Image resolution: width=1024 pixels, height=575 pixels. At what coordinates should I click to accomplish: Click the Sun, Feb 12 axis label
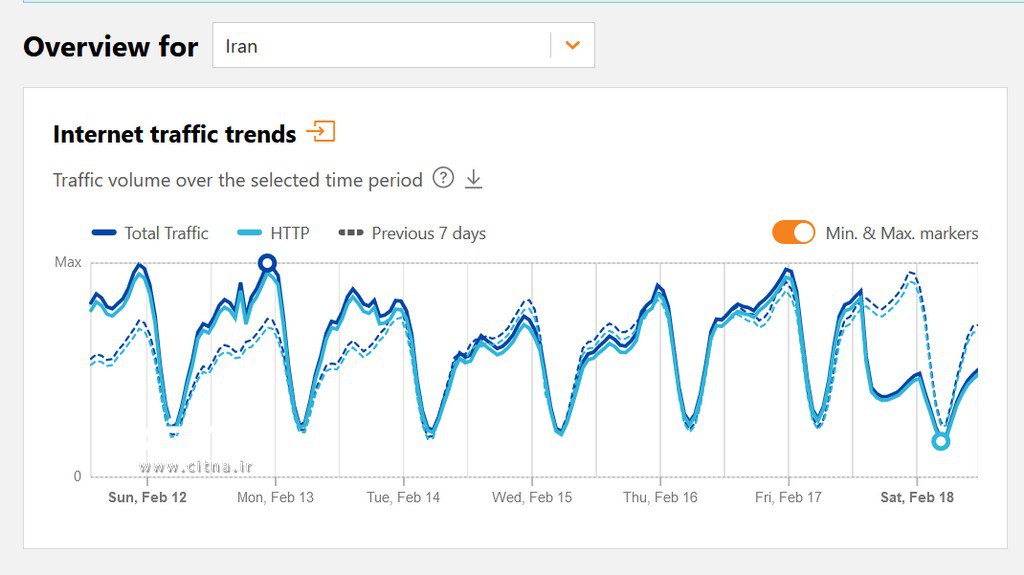pyautogui.click(x=146, y=497)
